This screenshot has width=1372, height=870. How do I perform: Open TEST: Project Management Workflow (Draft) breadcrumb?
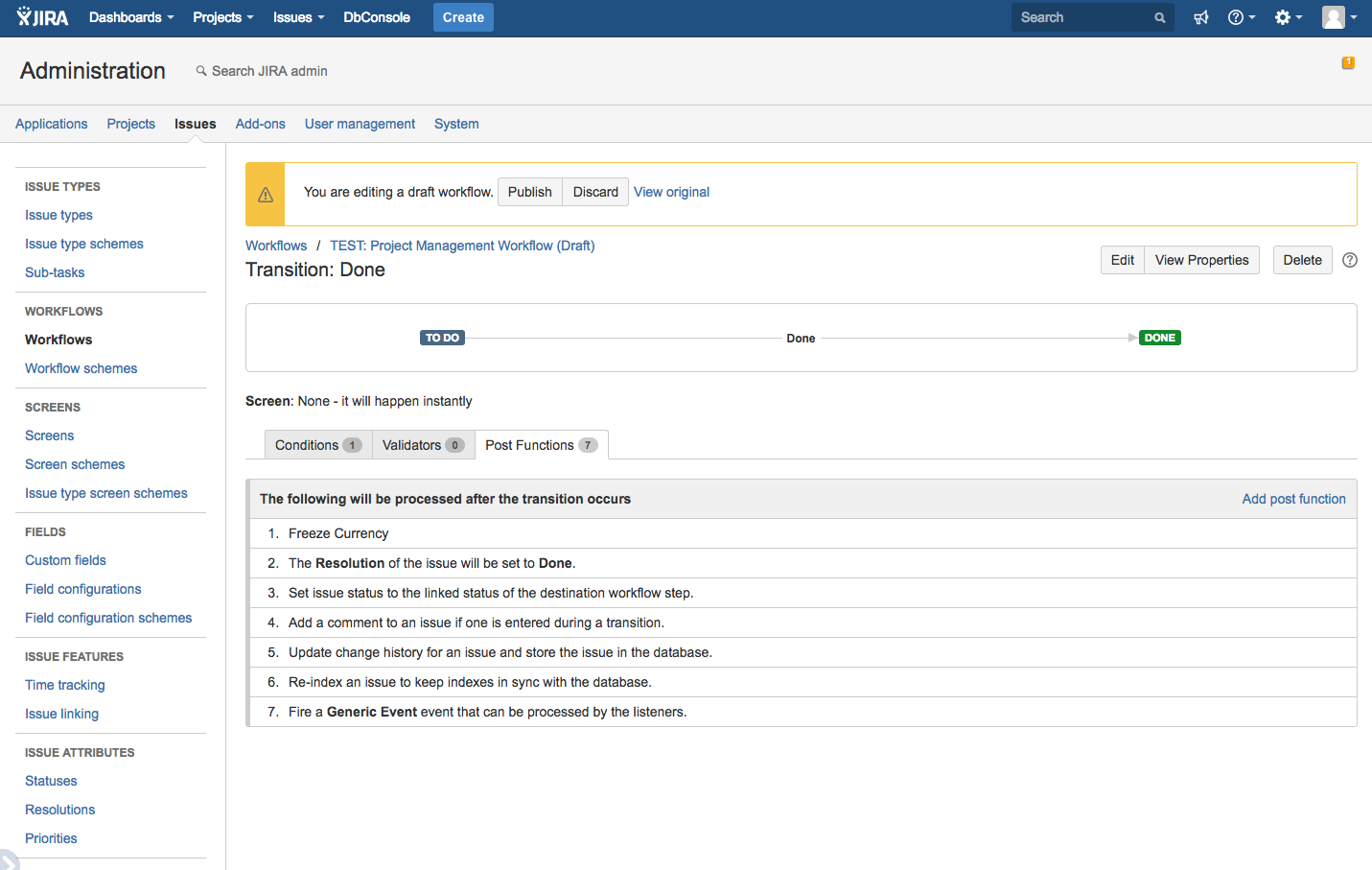462,246
